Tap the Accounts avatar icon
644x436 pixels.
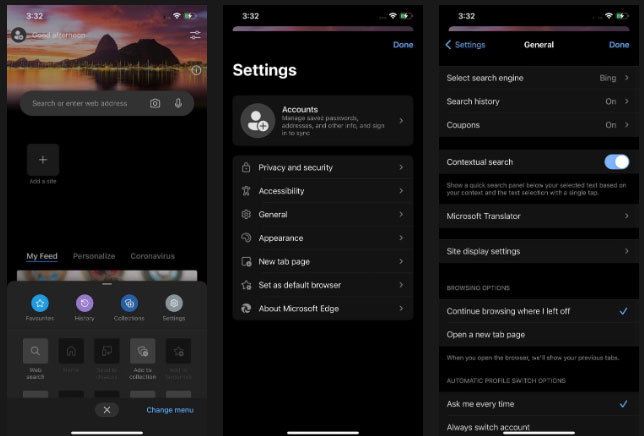[x=258, y=121]
